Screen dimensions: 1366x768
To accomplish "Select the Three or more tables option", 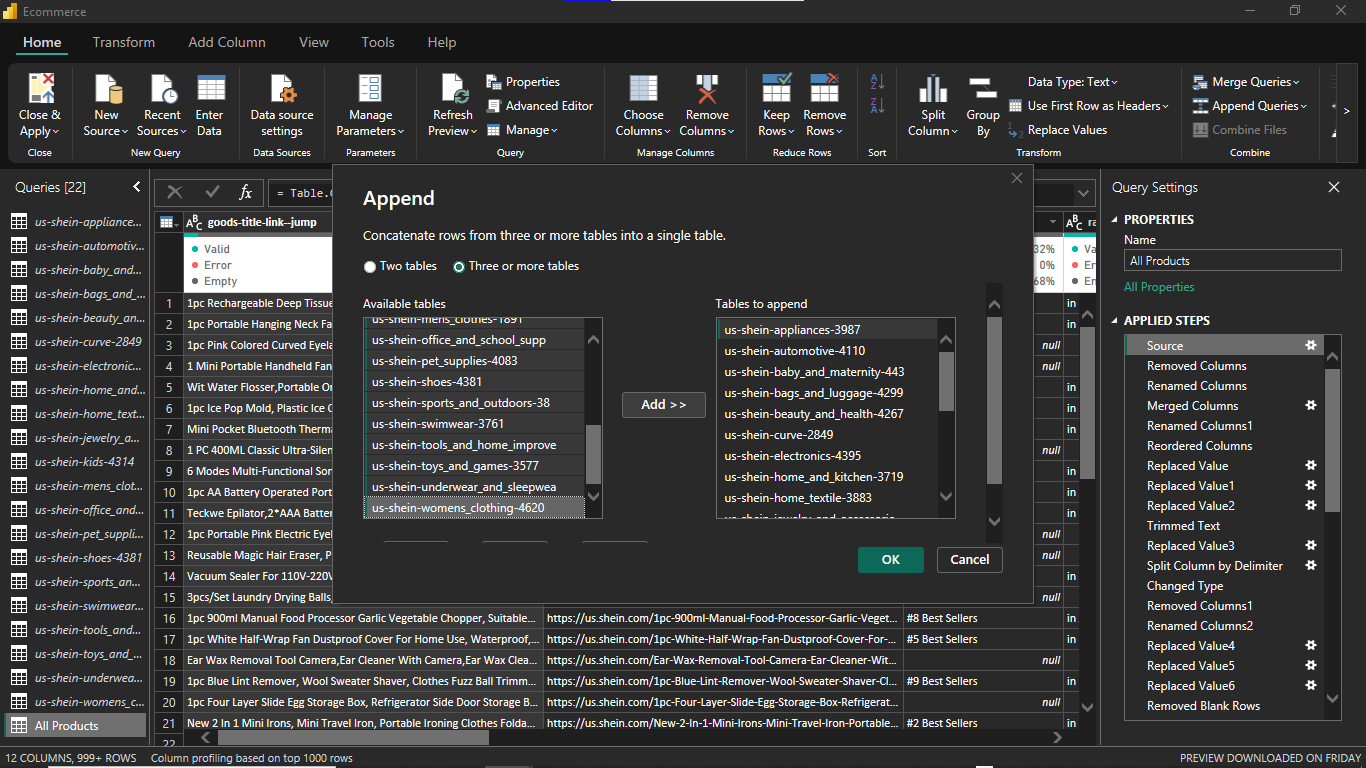I will (459, 267).
